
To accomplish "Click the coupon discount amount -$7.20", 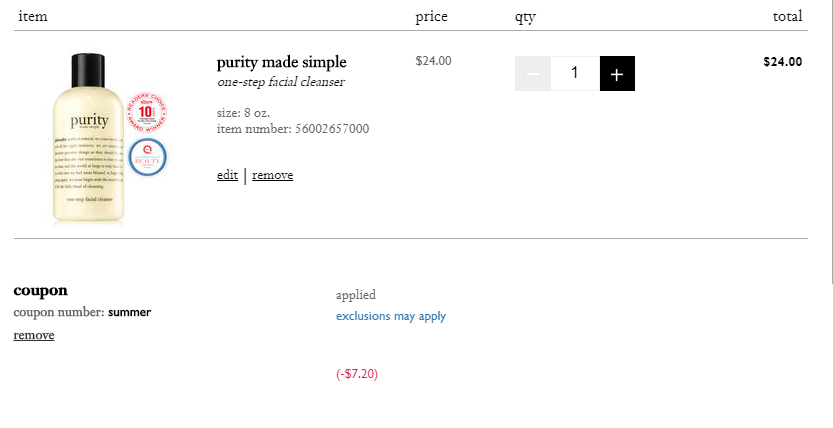I will tap(357, 374).
